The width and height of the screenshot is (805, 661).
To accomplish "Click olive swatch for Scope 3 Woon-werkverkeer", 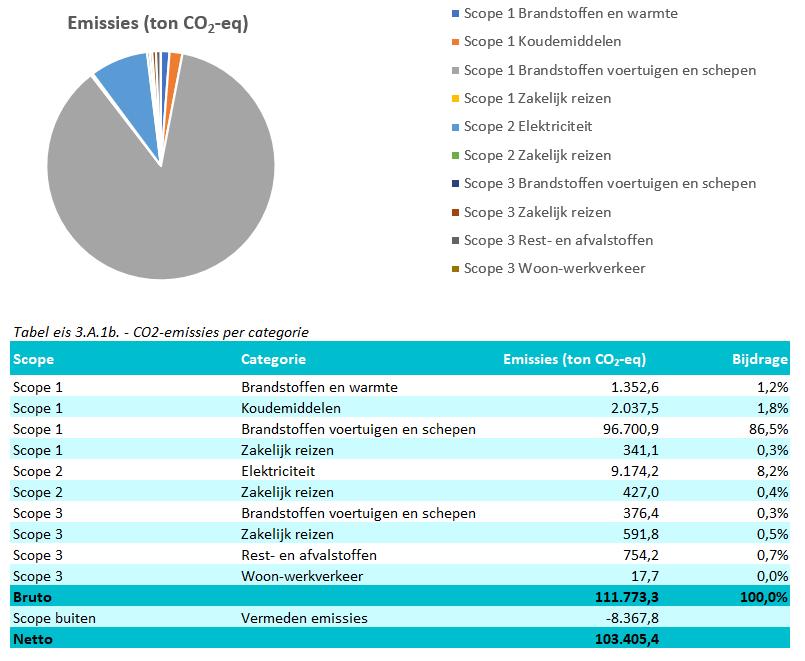I will point(455,269).
